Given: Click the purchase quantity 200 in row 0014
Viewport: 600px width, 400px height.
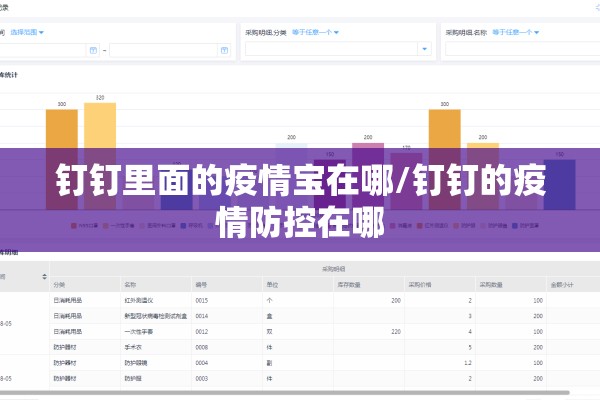Looking at the screenshot, I should (538, 316).
